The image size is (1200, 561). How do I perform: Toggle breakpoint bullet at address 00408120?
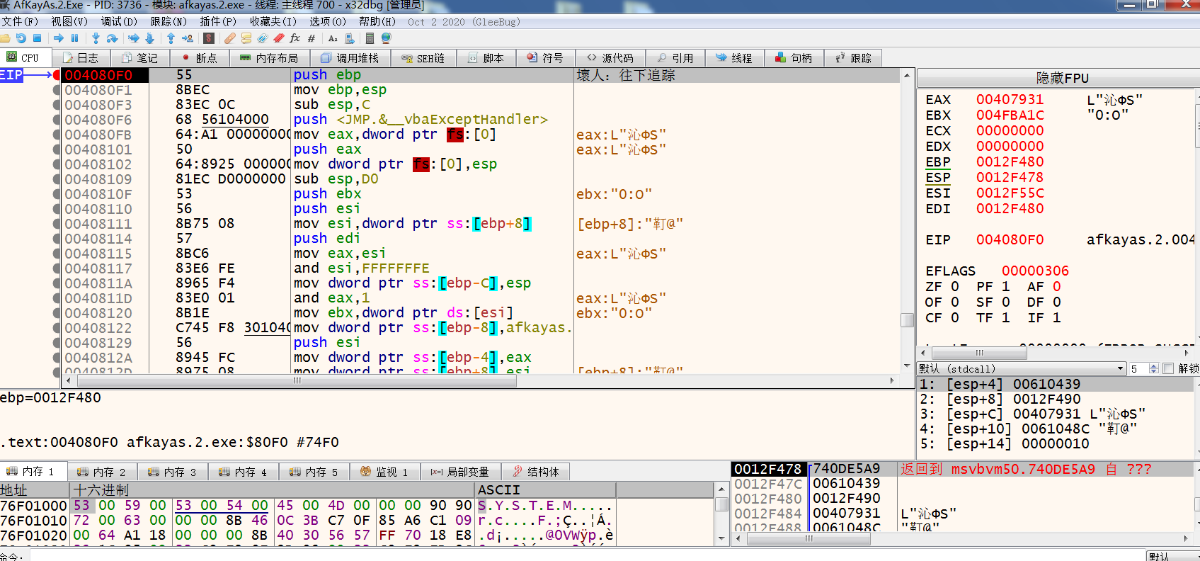pyautogui.click(x=55, y=312)
